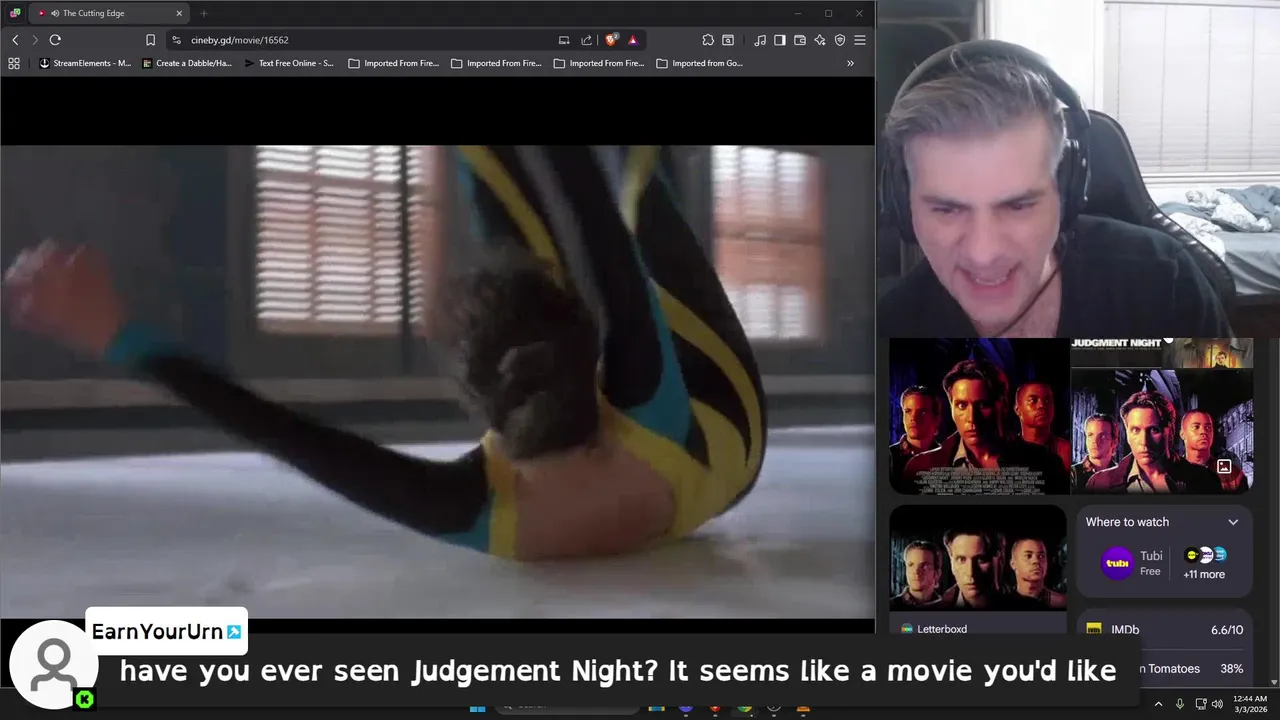Mute audio on The Cutting Edge tab
The width and height of the screenshot is (1280, 720).
(54, 13)
